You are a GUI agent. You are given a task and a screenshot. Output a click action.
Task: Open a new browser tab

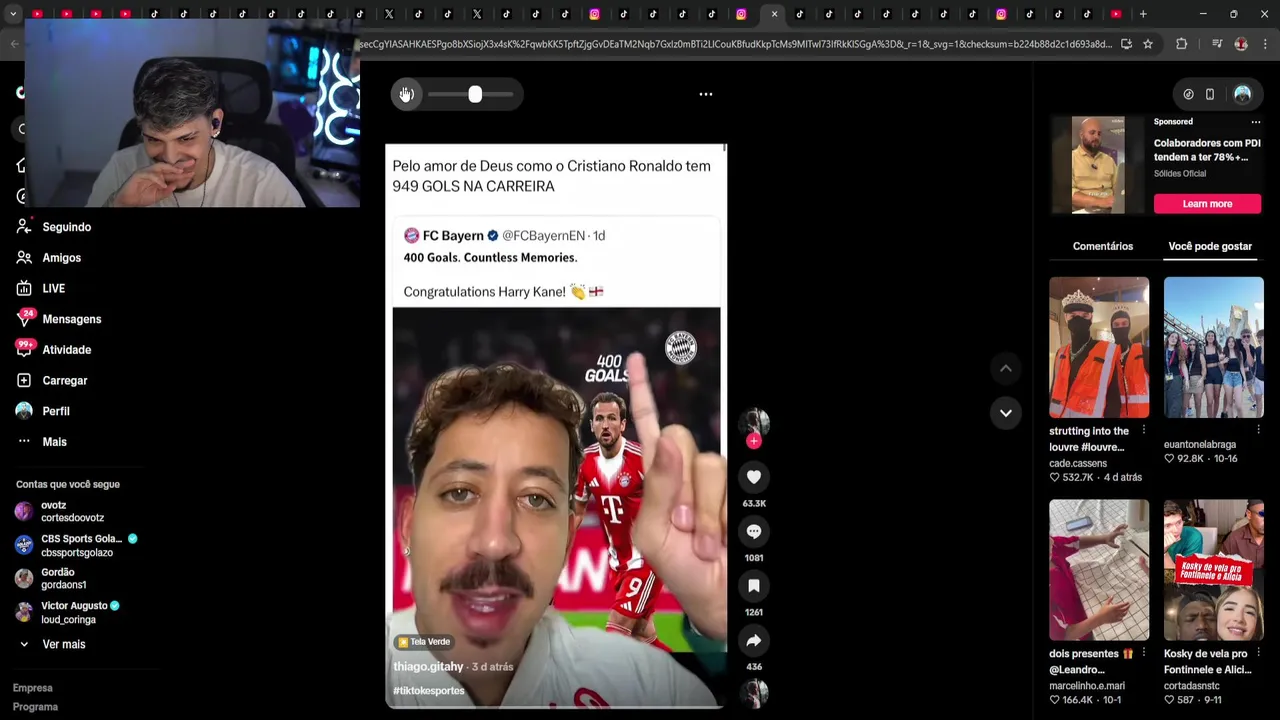1143,14
